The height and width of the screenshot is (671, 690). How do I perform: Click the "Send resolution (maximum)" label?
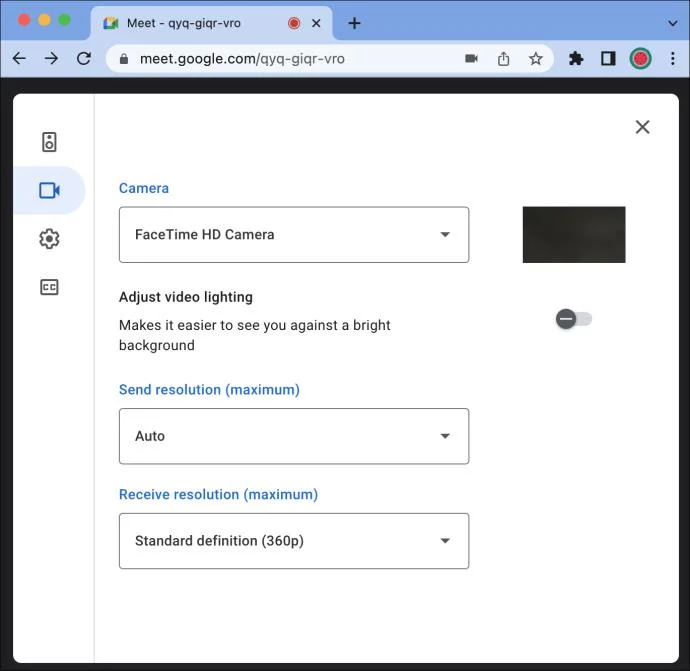click(x=209, y=390)
